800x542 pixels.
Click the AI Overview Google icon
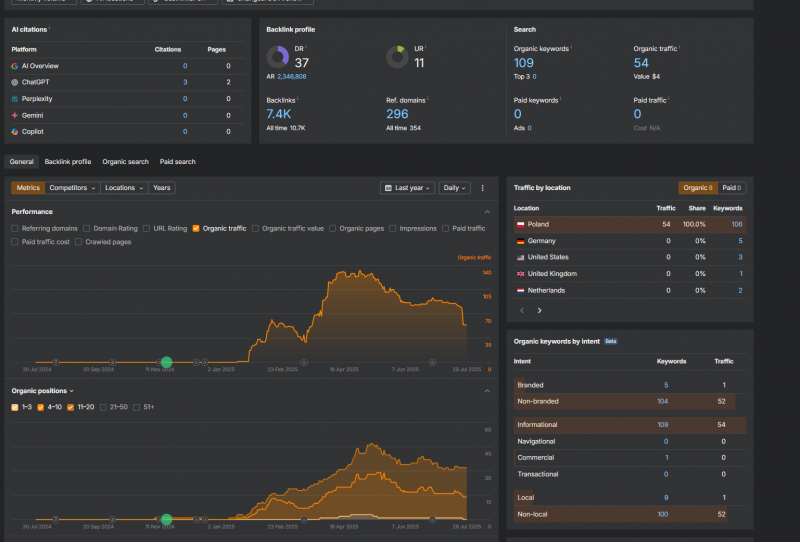(x=14, y=66)
